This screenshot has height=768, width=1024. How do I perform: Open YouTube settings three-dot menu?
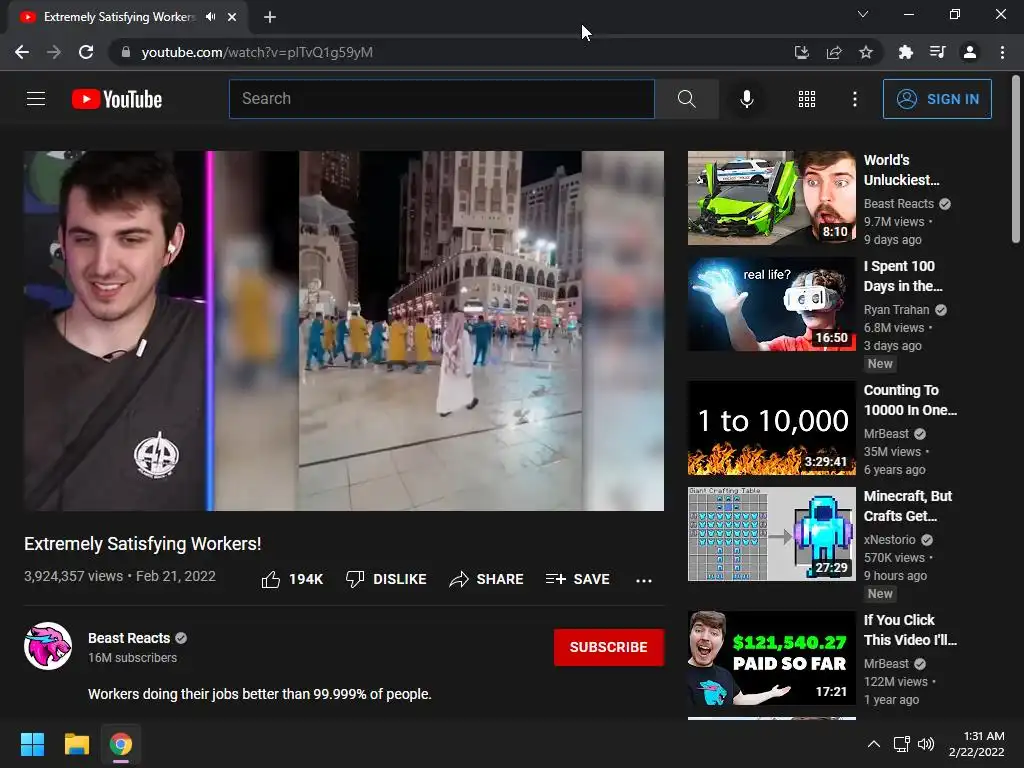(855, 99)
